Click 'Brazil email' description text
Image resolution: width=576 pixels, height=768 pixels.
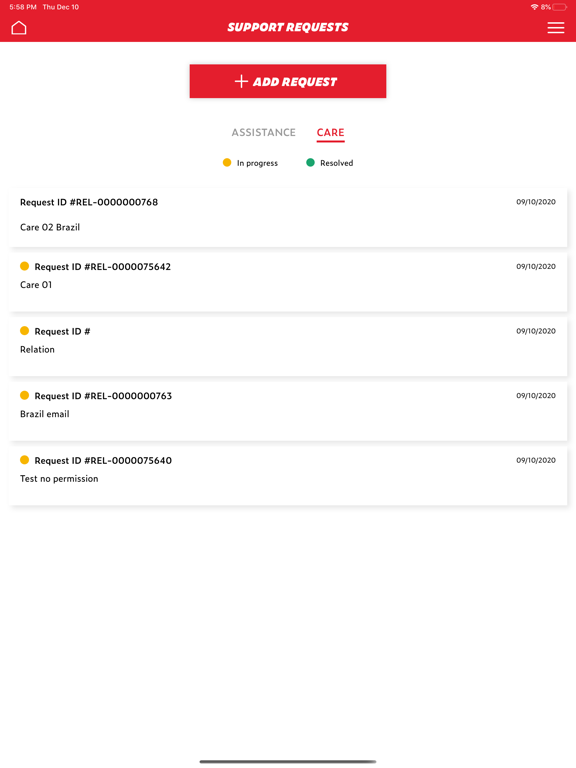click(x=45, y=414)
